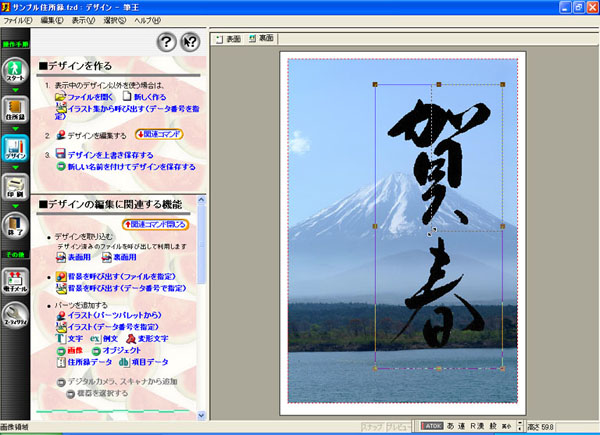Image resolution: width=600 pixels, height=435 pixels.
Task: Click the 住所録データ link
Action: tap(90, 363)
